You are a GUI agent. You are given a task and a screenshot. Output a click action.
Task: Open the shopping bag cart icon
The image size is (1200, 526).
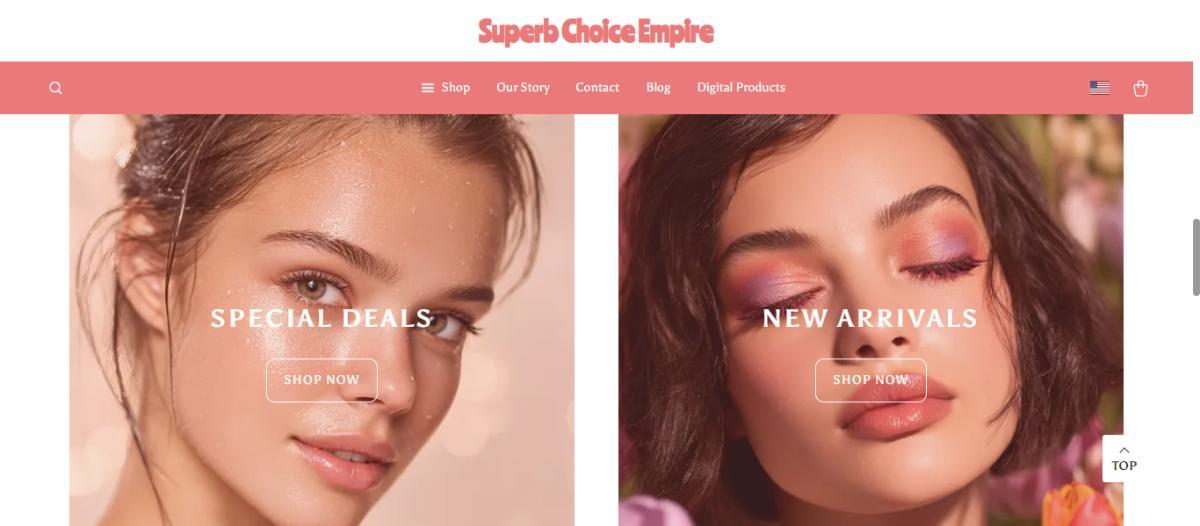pos(1140,88)
